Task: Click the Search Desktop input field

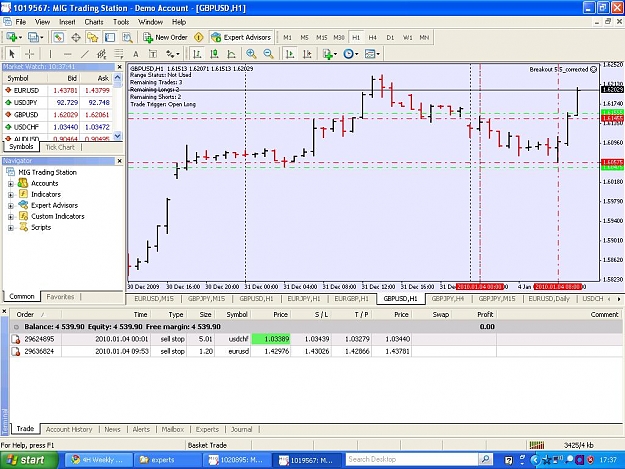Action: 412,459
